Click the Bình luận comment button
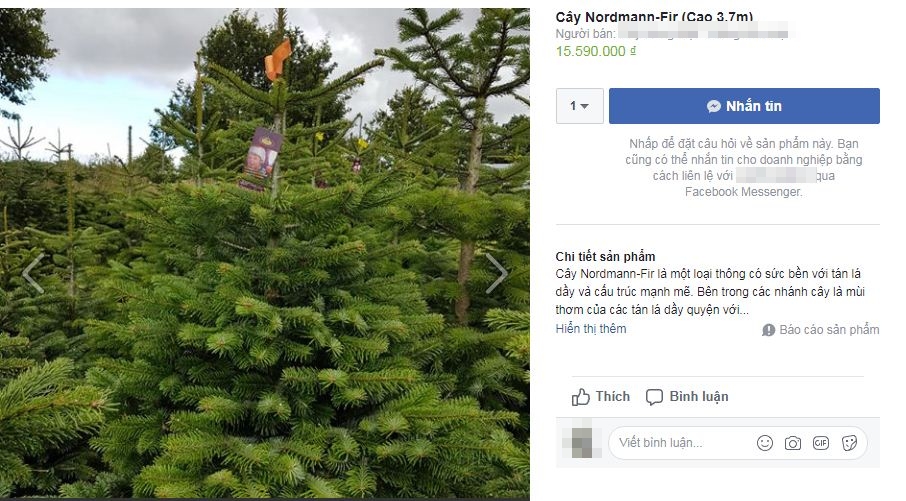 pyautogui.click(x=687, y=397)
